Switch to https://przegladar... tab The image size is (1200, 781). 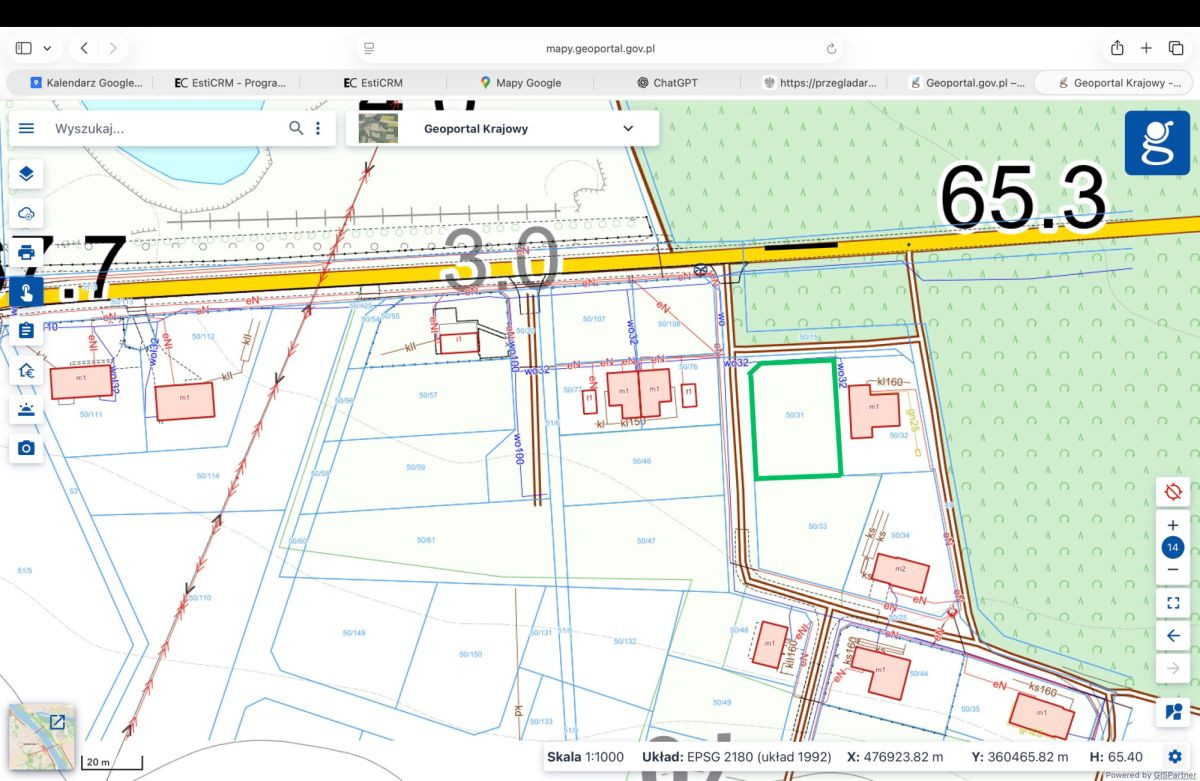pos(818,83)
